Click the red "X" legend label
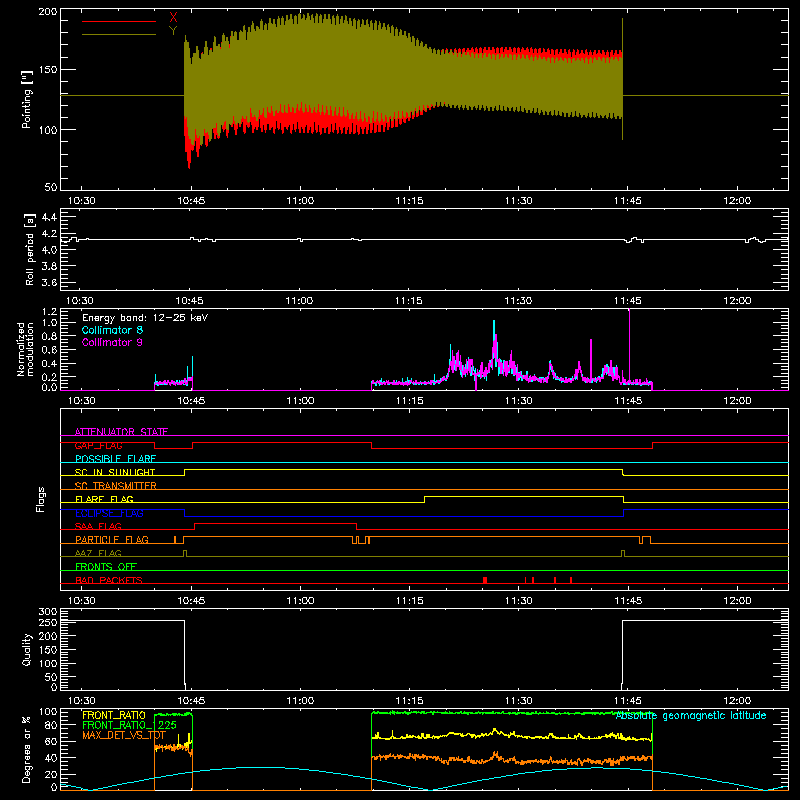The width and height of the screenshot is (800, 800). tap(173, 18)
